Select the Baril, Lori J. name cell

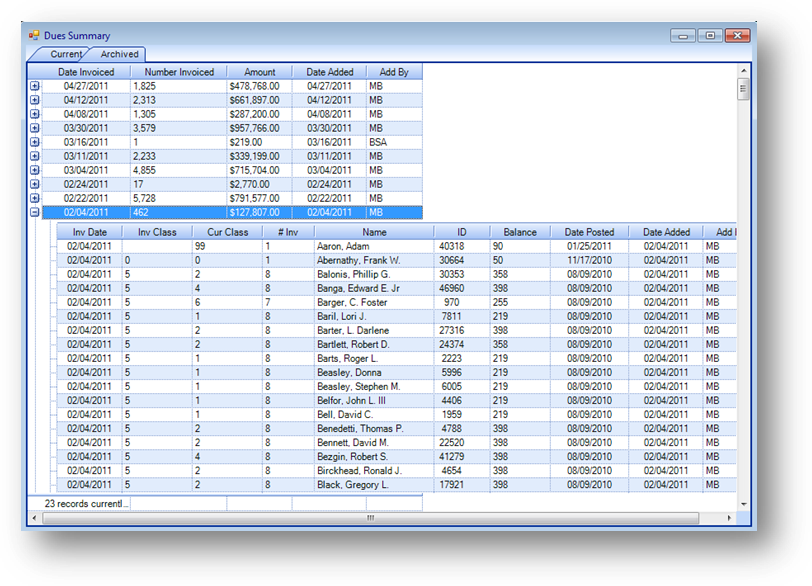tap(374, 316)
